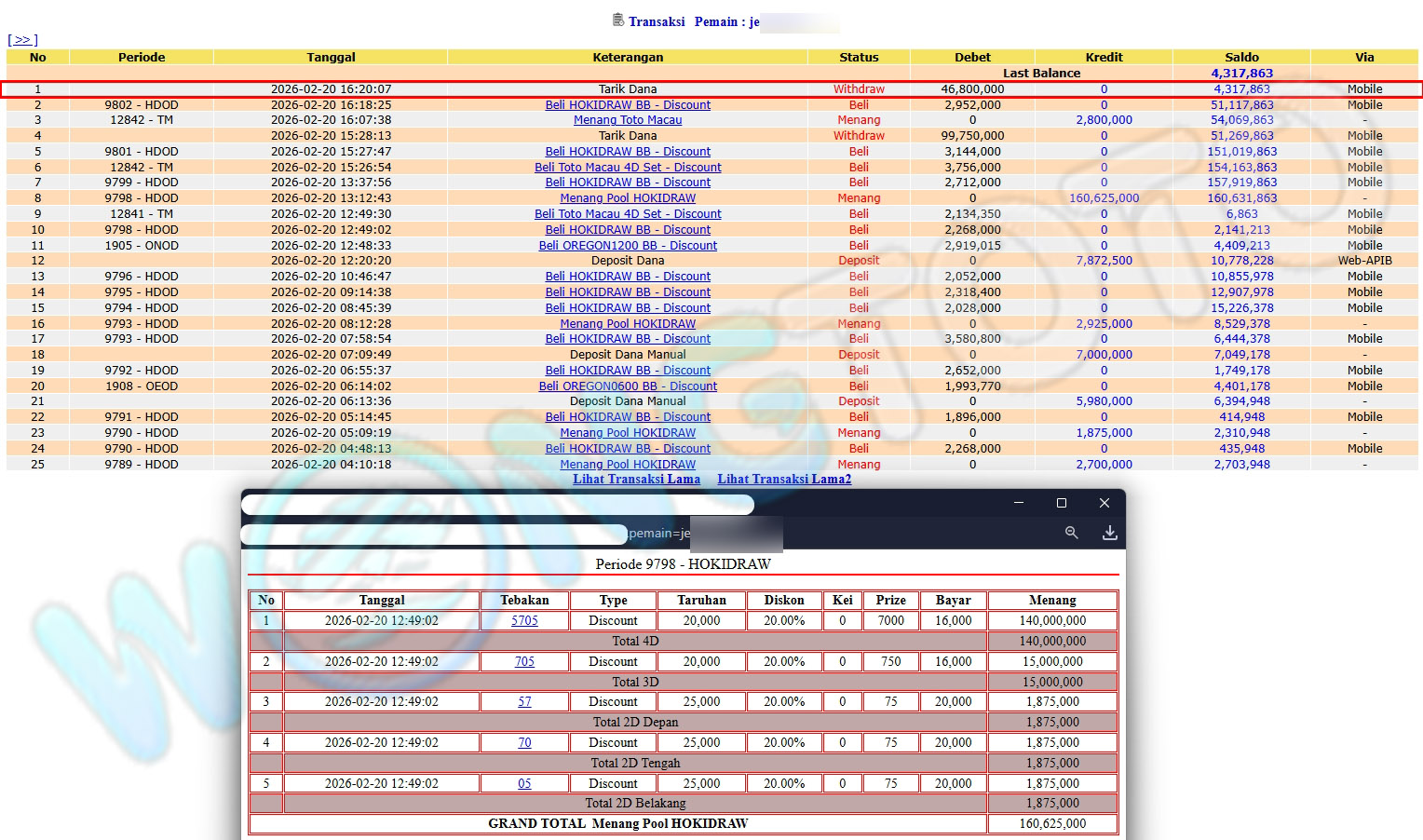The width and height of the screenshot is (1423, 840).
Task: Open Beli OREGON1200 BB - Discount link
Action: [627, 246]
